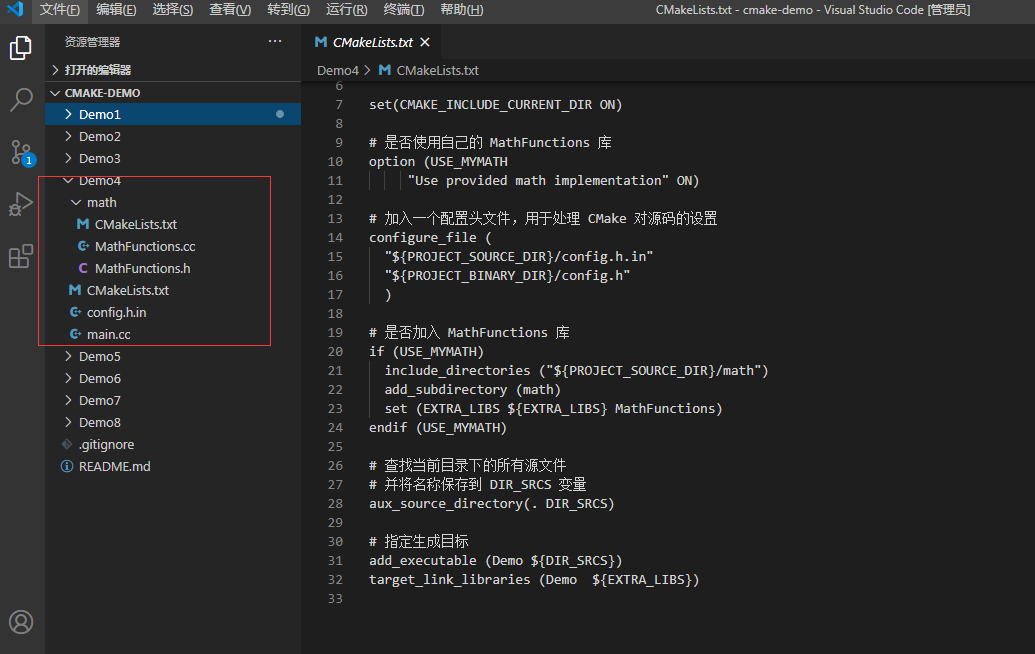The height and width of the screenshot is (654, 1035).
Task: Click the 资源管理器 panel title
Action: click(92, 42)
